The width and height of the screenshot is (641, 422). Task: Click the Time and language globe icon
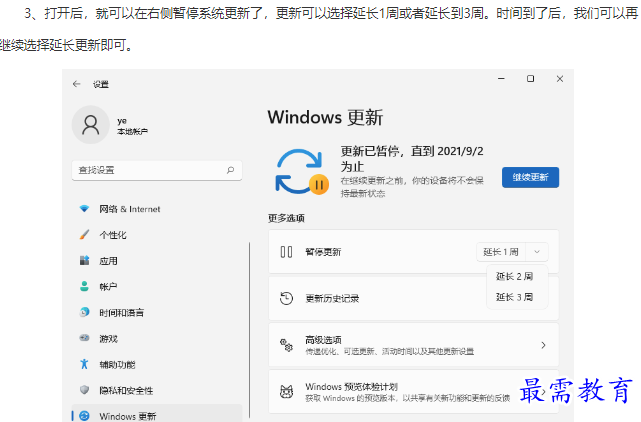[84, 312]
